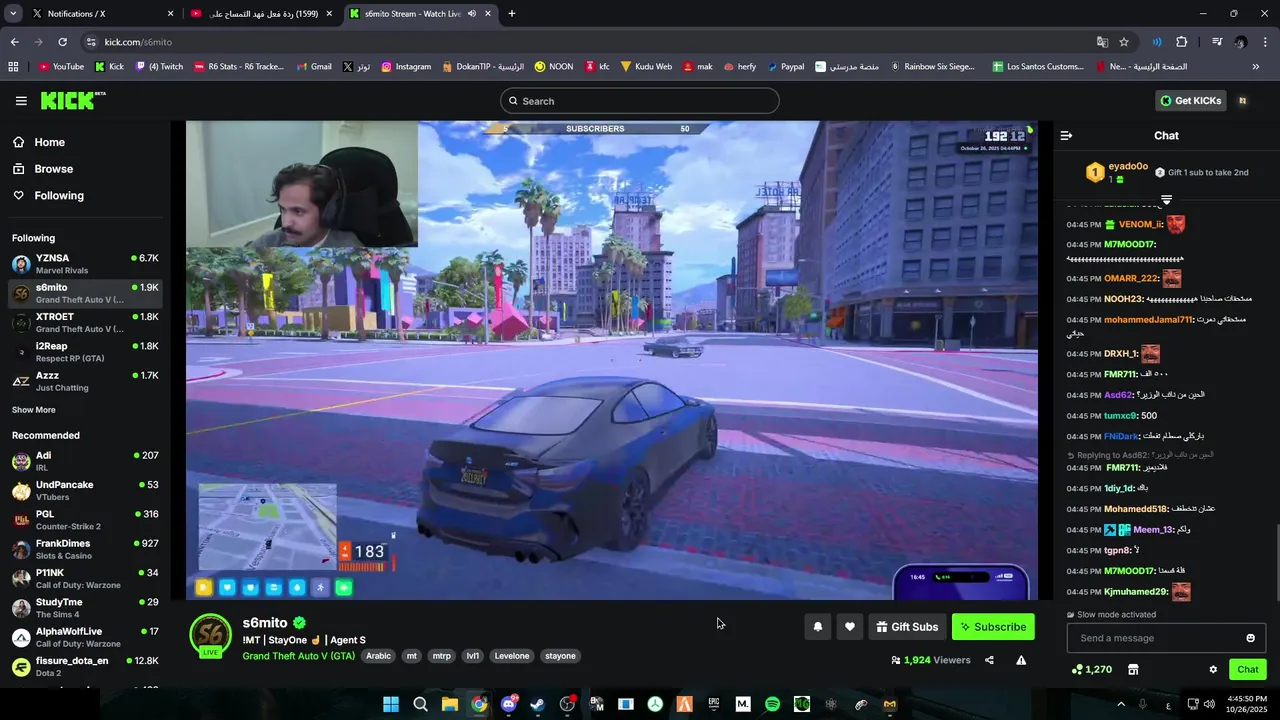Screen dimensions: 1280x720
Task: Open the Chrome extensions puzzle icon
Action: tap(1182, 42)
